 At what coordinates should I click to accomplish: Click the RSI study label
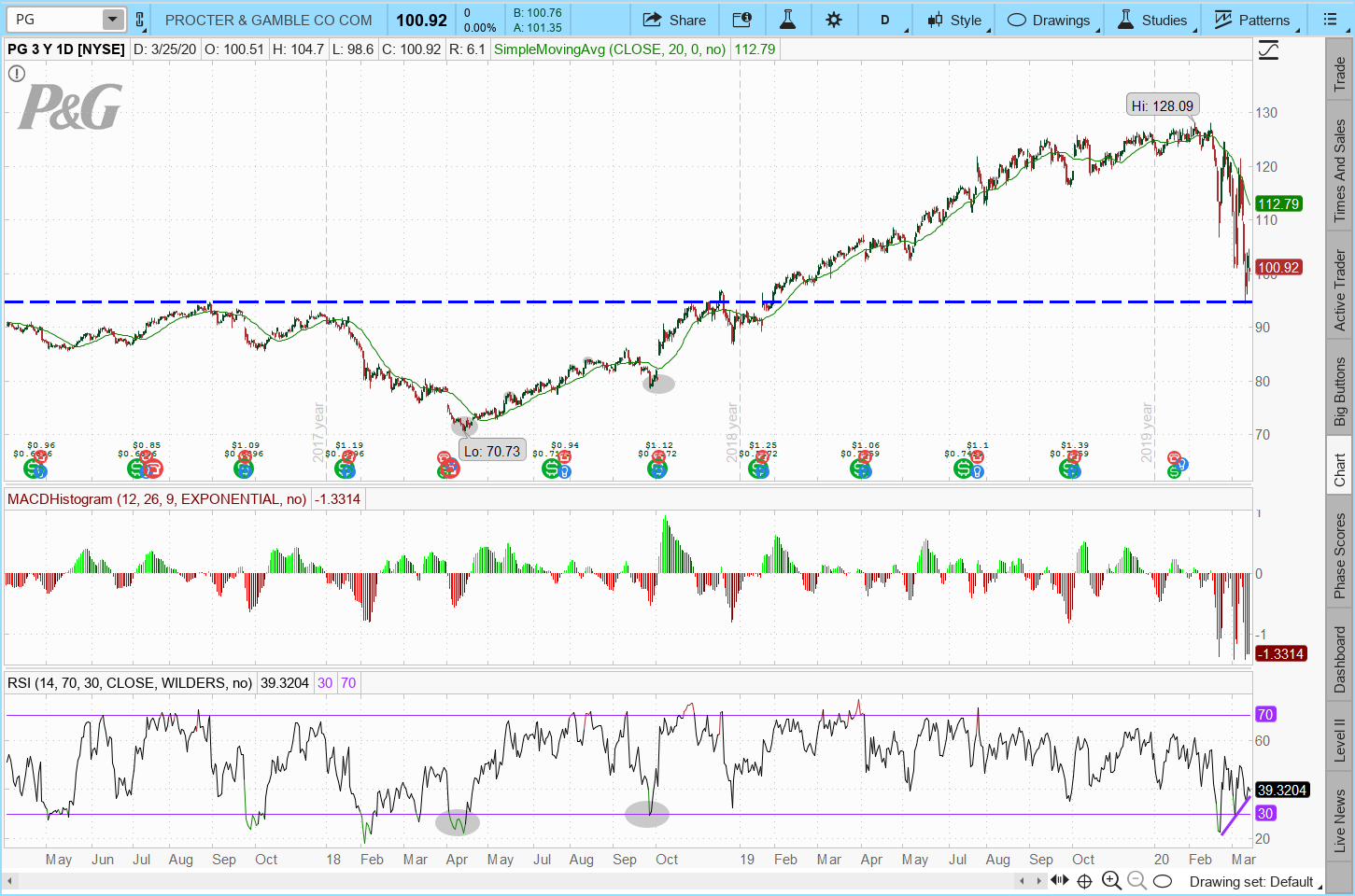point(130,683)
